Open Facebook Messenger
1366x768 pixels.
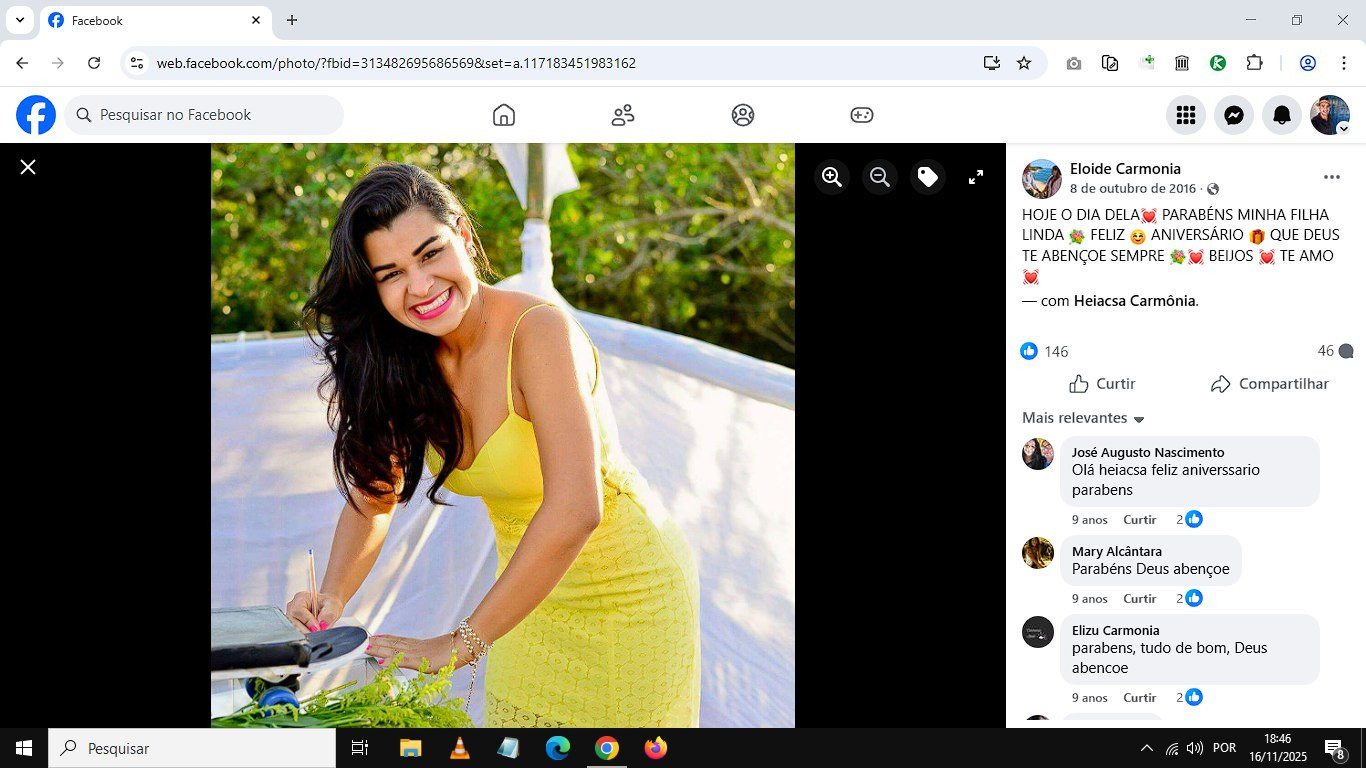(1234, 115)
